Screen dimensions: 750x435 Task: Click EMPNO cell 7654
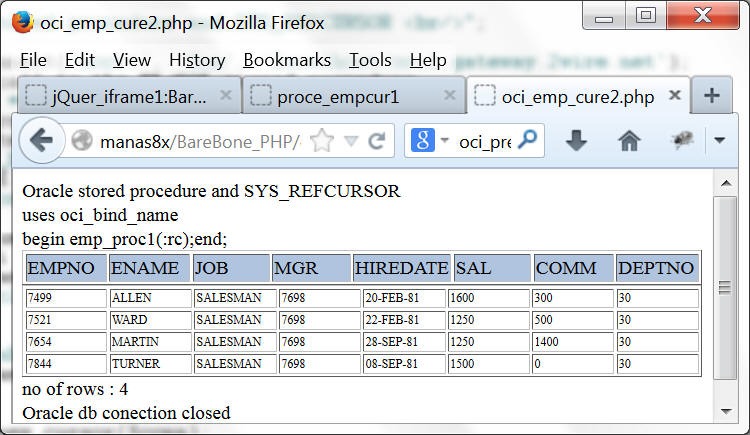[x=66, y=342]
